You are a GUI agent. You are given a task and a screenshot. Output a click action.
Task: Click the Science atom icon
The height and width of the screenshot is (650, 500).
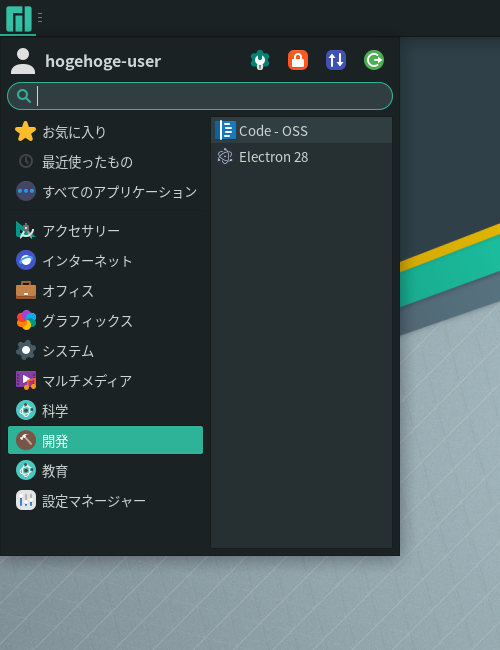26,410
